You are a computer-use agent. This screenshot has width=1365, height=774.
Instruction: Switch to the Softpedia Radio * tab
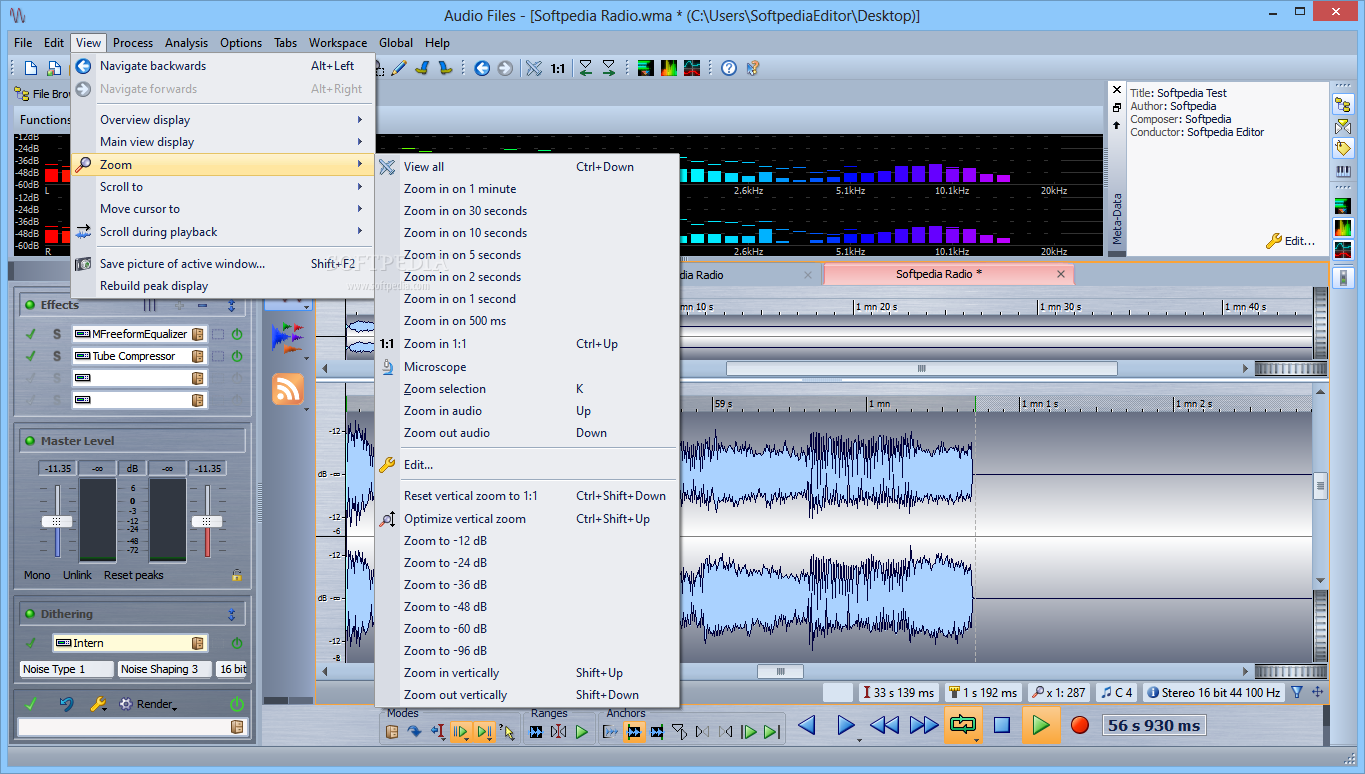(x=948, y=274)
